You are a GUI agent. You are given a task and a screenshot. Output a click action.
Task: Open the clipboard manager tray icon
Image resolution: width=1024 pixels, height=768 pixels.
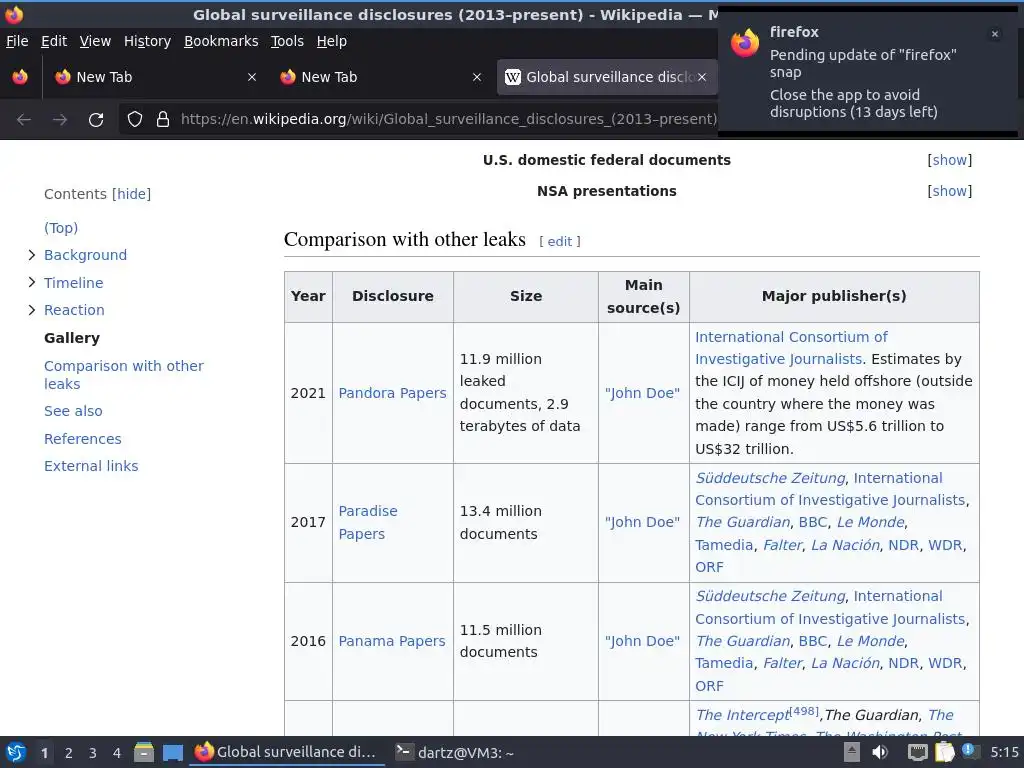tap(944, 752)
